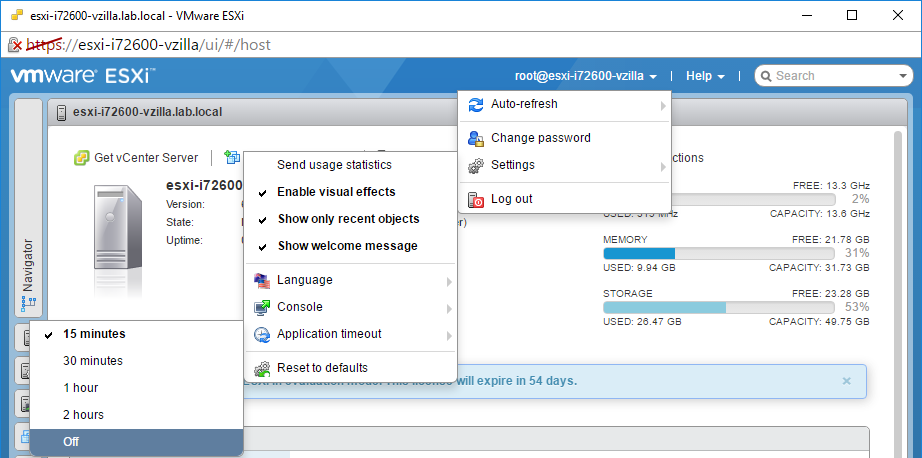
Task: Open the Help dropdown menu
Action: (706, 76)
